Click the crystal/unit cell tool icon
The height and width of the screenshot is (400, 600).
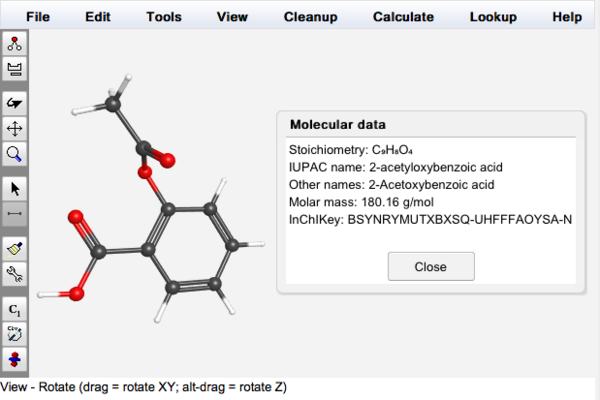16,69
